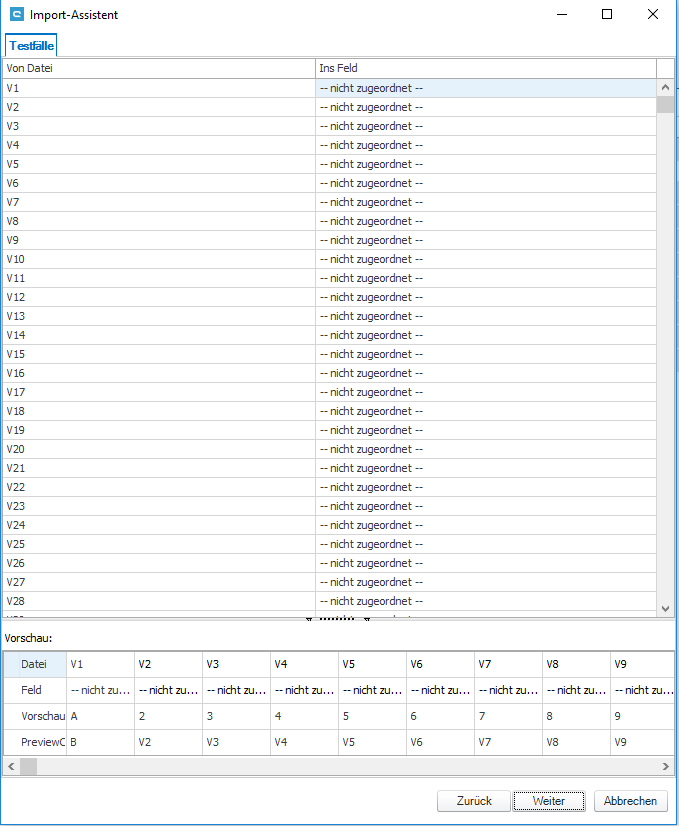
Task: Click the V3 column header in preview table
Action: [236, 664]
